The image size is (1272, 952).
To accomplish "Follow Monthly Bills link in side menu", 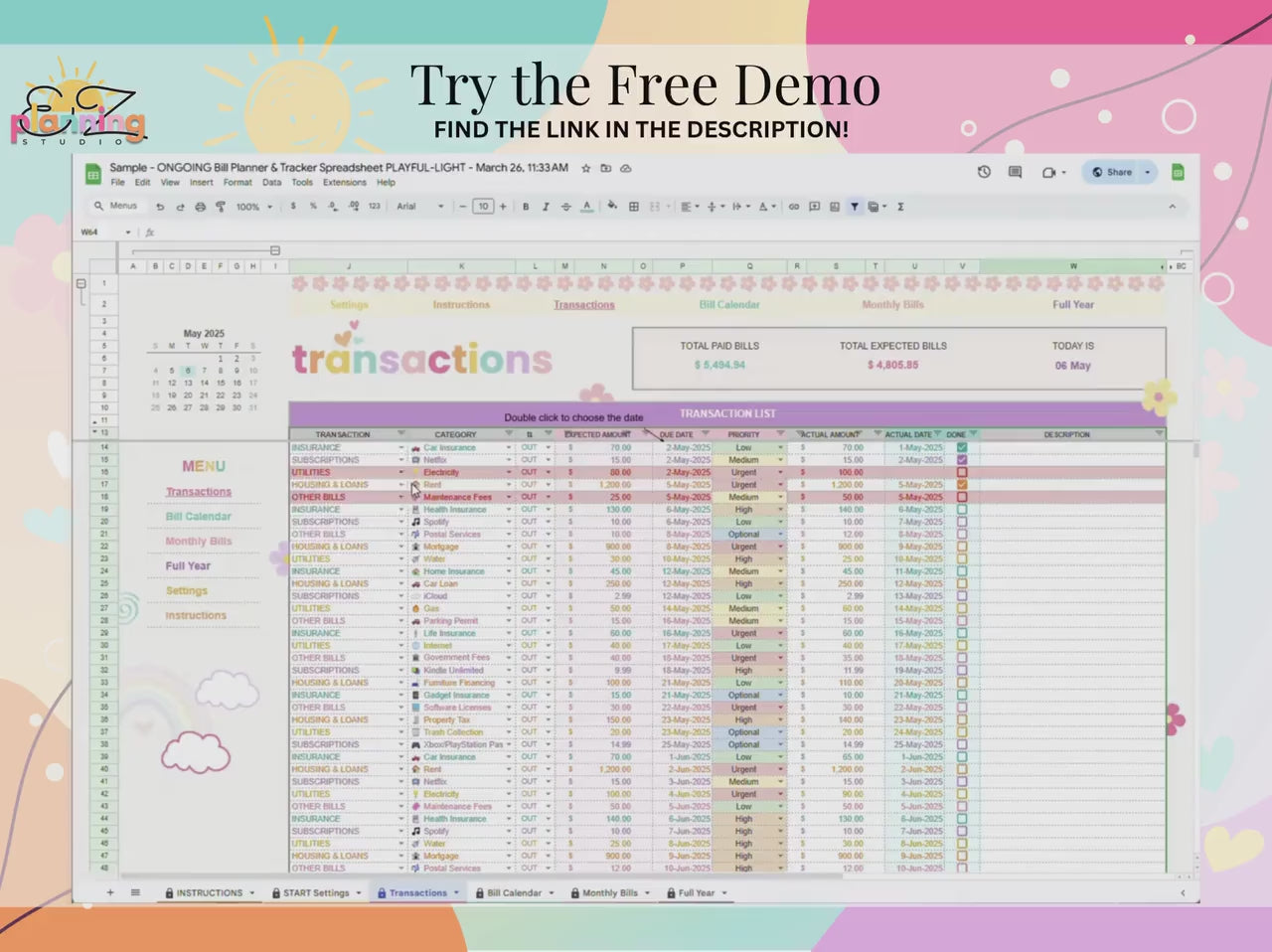I will 198,541.
